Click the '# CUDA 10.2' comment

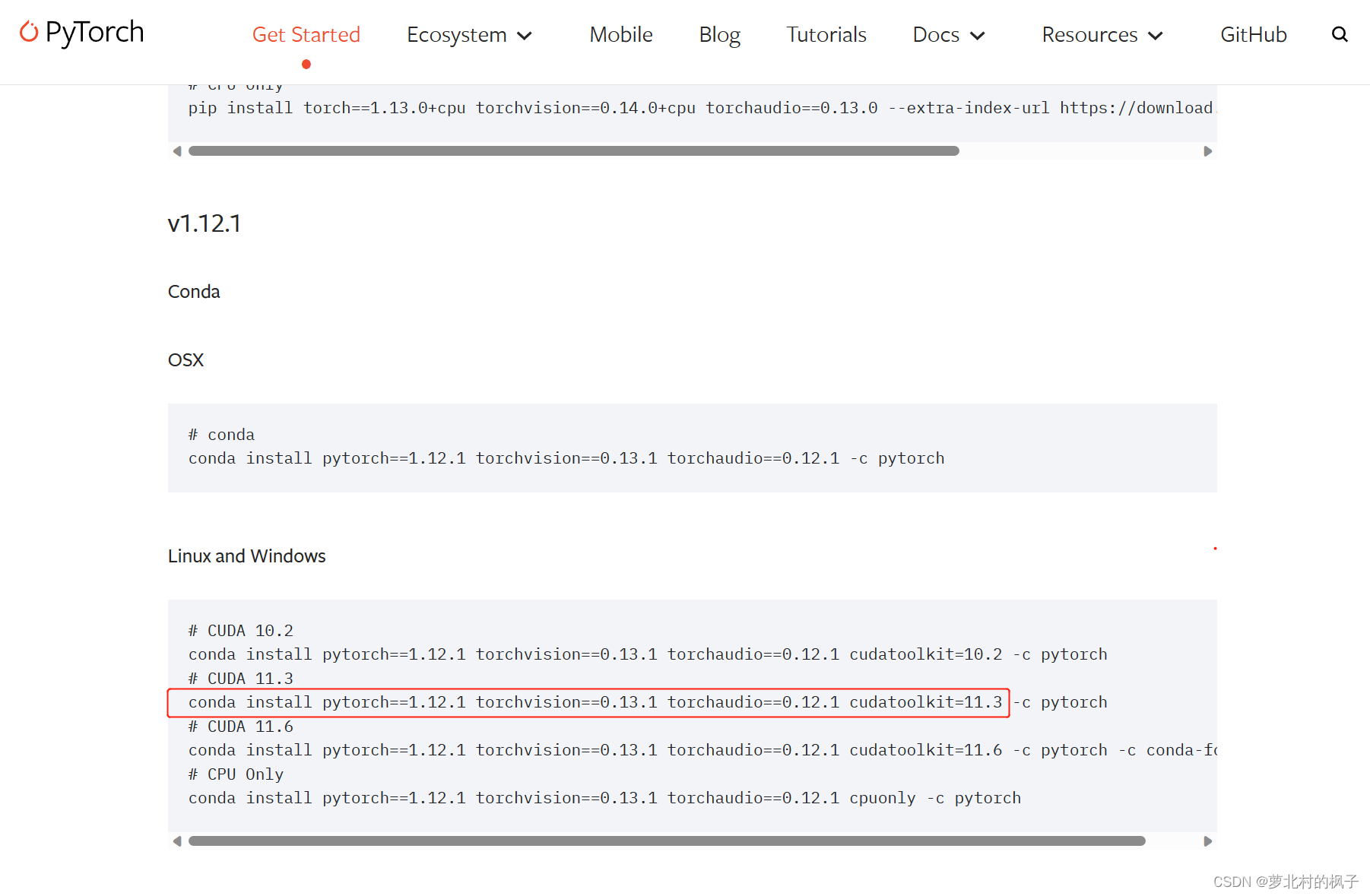[x=241, y=631]
